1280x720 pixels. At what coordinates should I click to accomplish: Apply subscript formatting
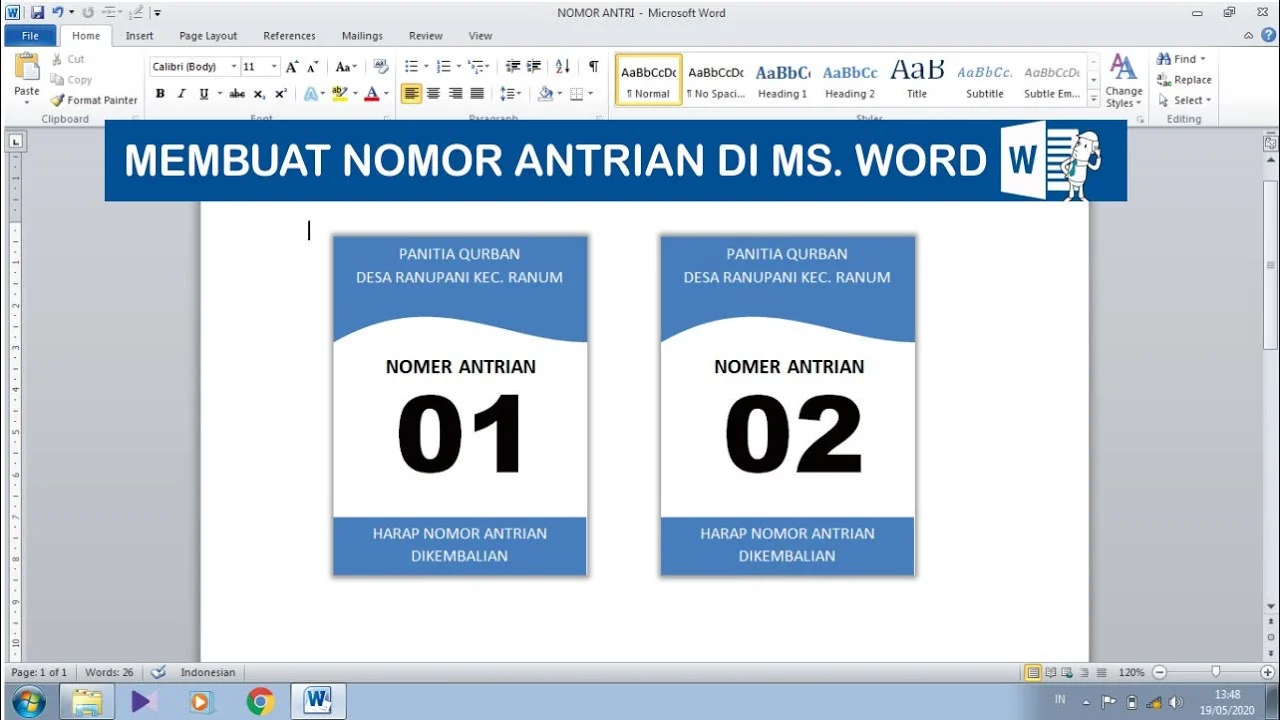click(259, 94)
